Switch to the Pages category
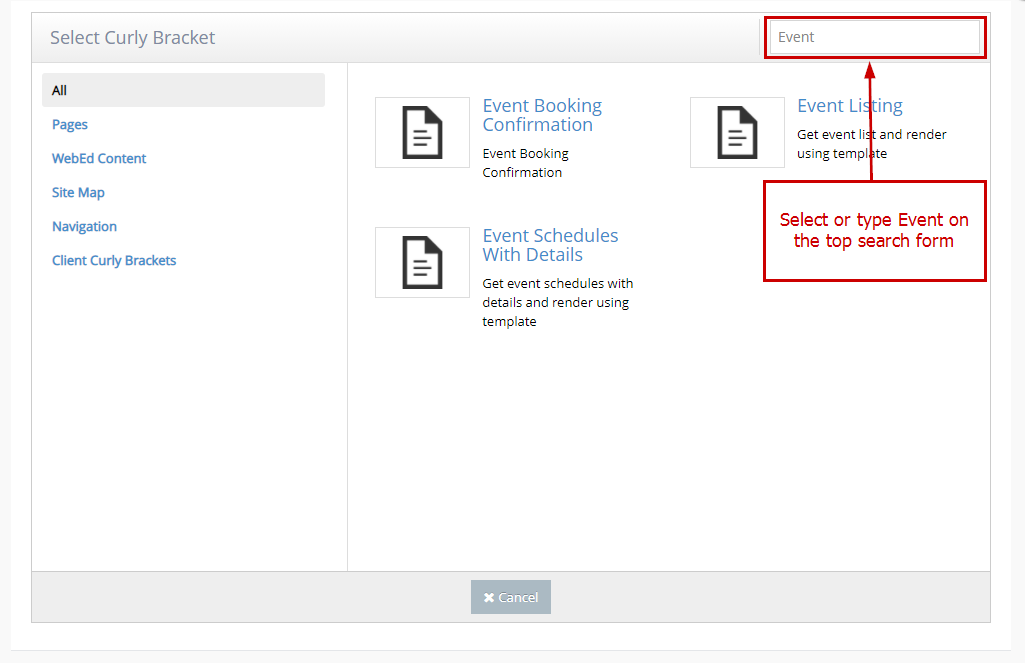 [70, 124]
